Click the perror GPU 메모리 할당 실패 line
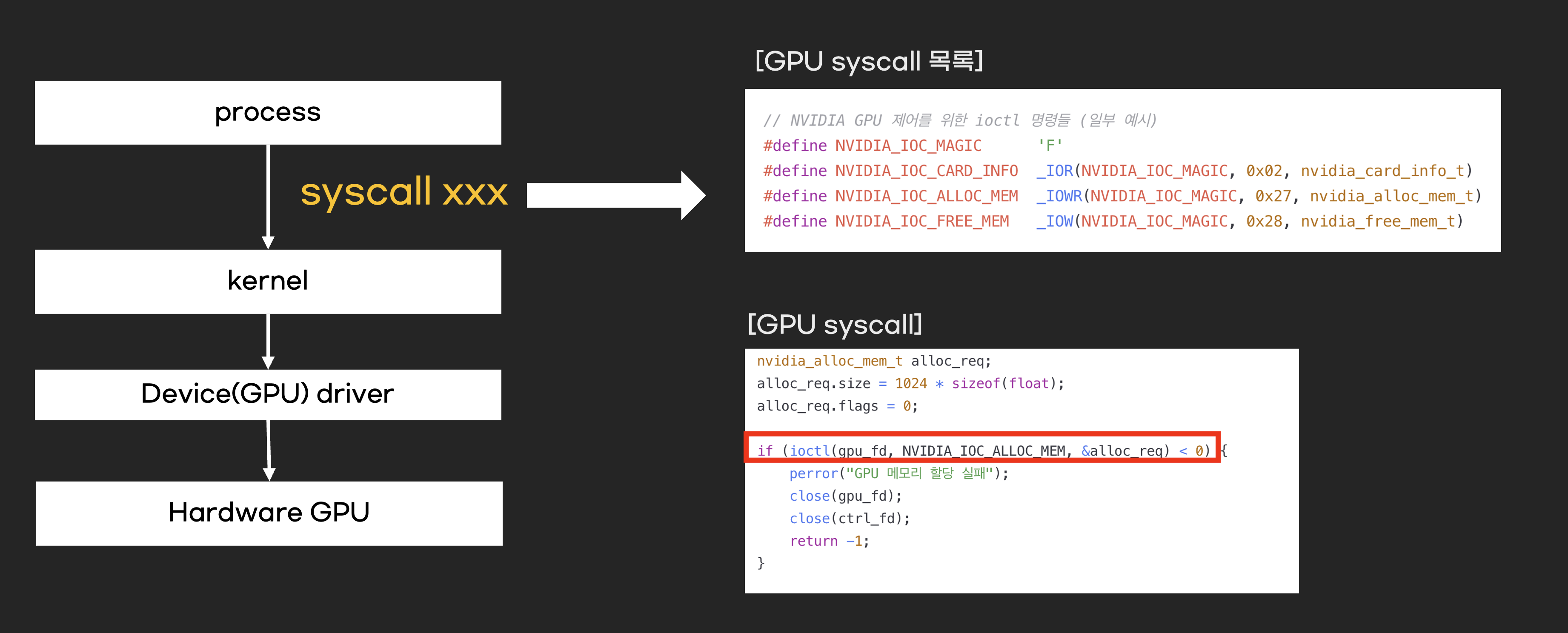 pos(898,473)
